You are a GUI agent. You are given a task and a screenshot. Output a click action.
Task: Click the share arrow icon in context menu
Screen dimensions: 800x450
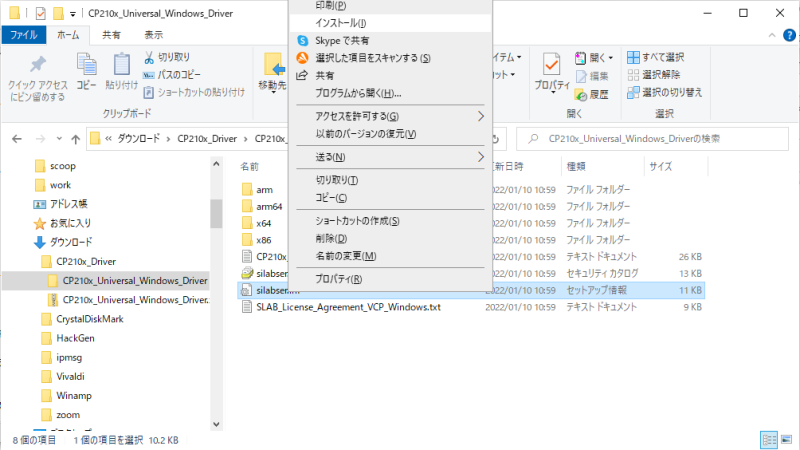(302, 76)
